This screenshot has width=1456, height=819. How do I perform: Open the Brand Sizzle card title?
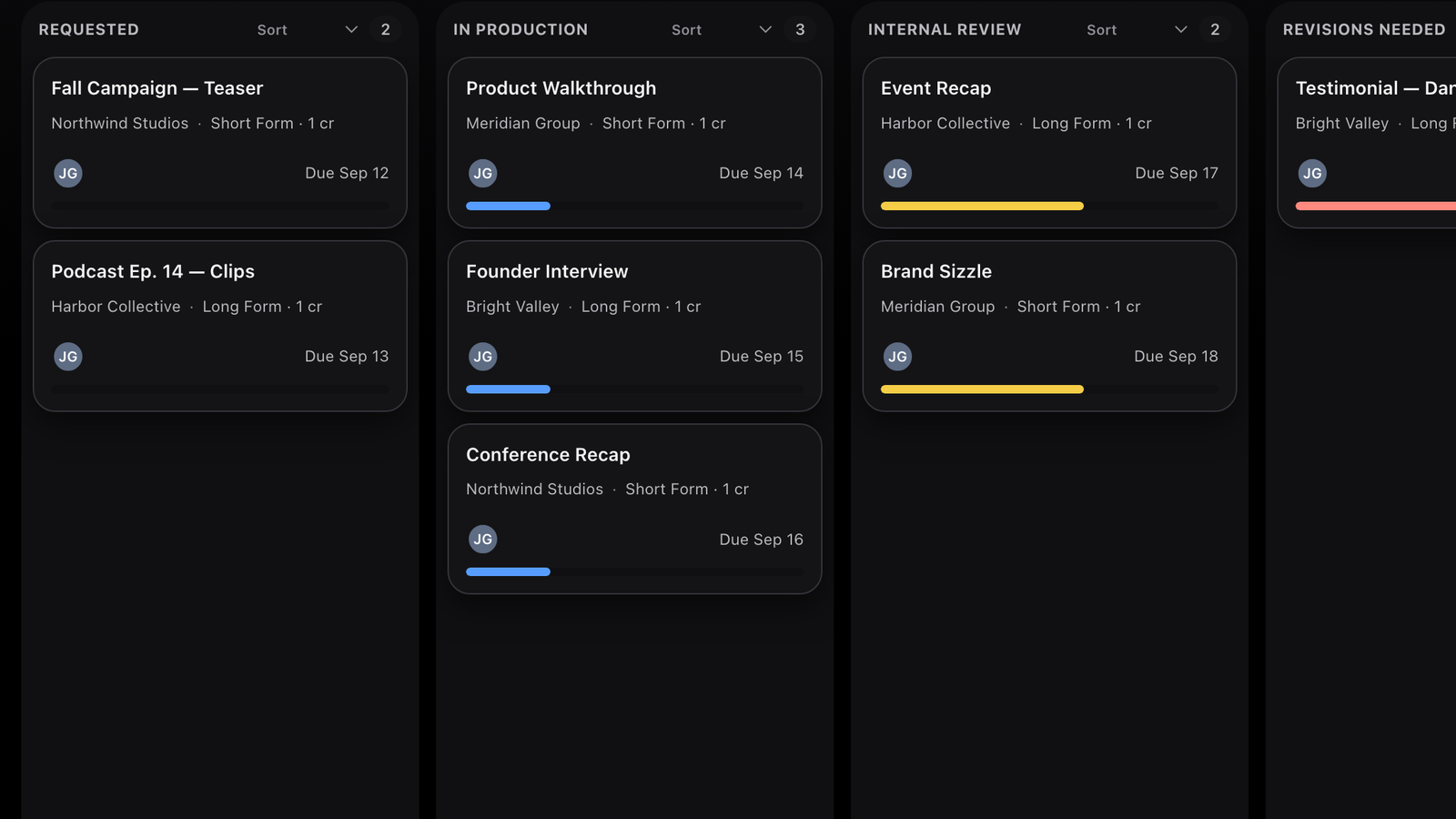click(x=936, y=271)
